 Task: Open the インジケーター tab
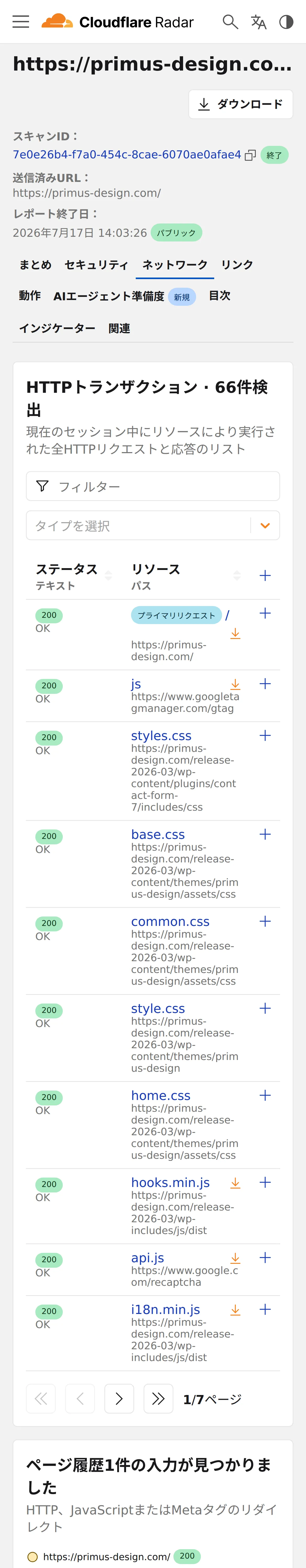click(x=57, y=329)
